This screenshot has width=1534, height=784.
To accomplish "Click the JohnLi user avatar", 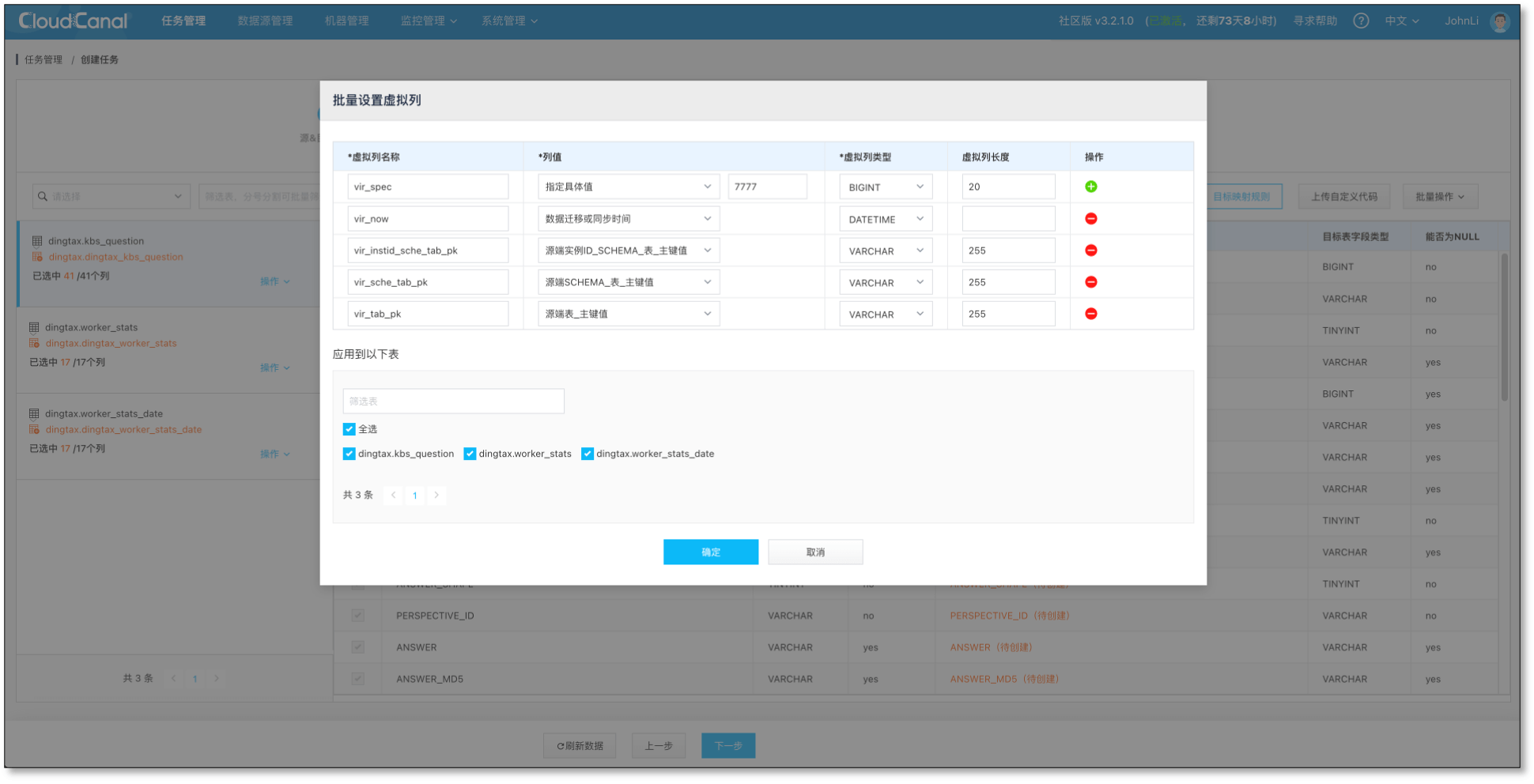I will (1499, 21).
